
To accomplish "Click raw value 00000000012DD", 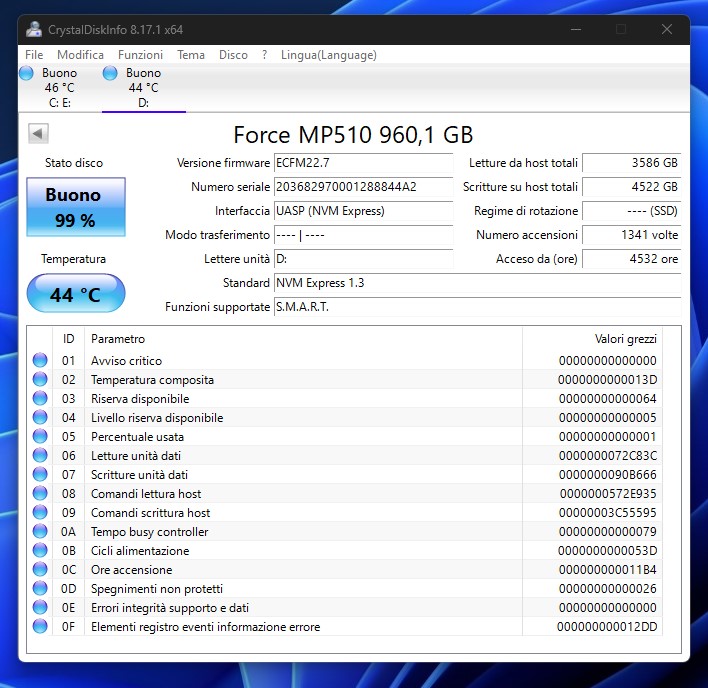I will click(x=607, y=627).
